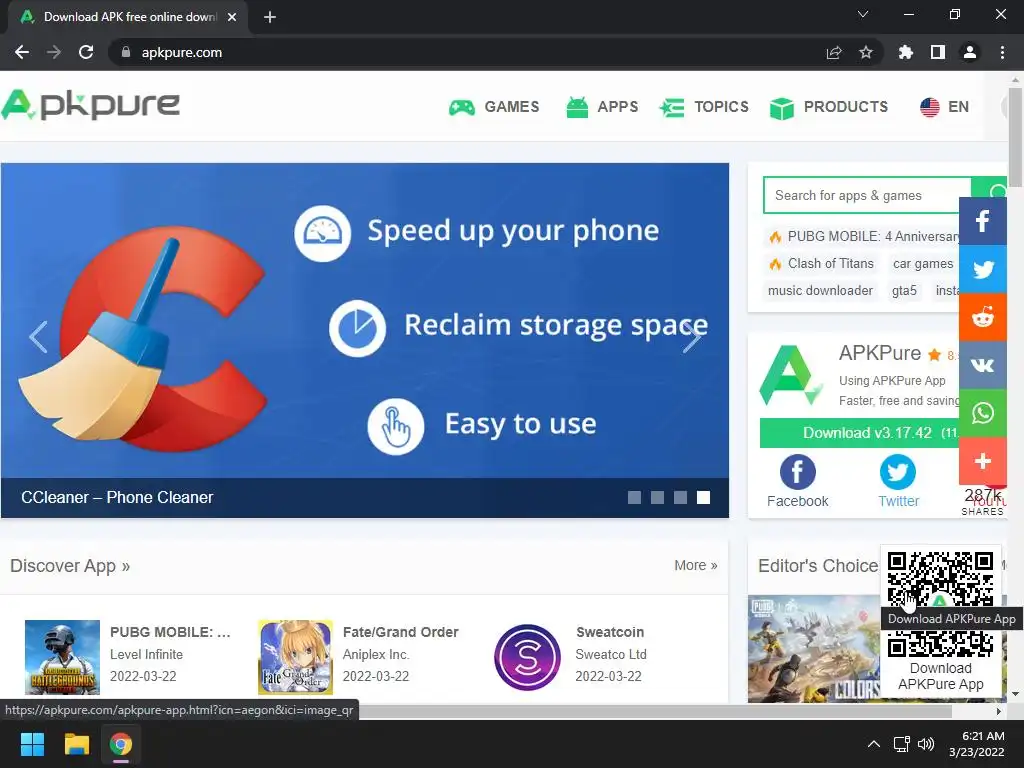Open the Windows Start menu

point(32,744)
